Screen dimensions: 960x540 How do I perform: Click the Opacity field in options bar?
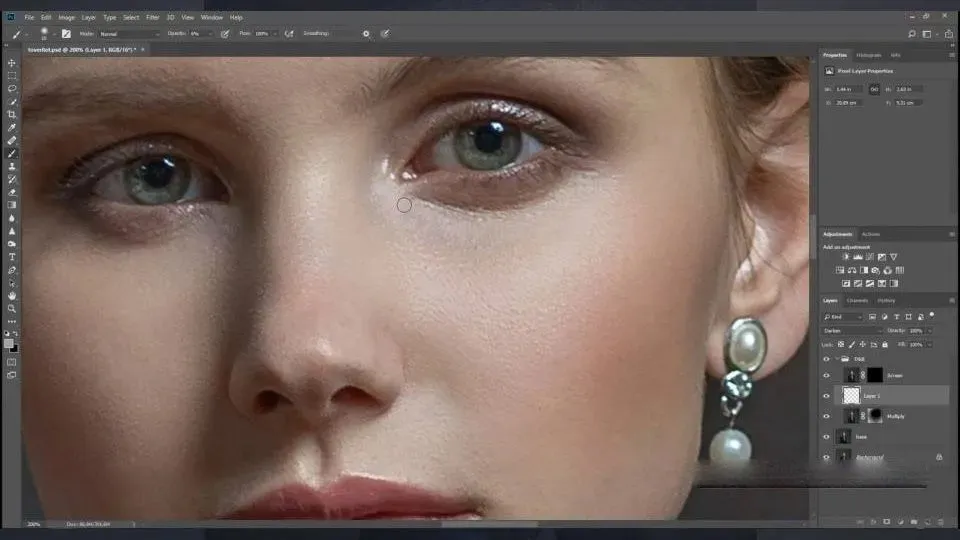click(196, 33)
